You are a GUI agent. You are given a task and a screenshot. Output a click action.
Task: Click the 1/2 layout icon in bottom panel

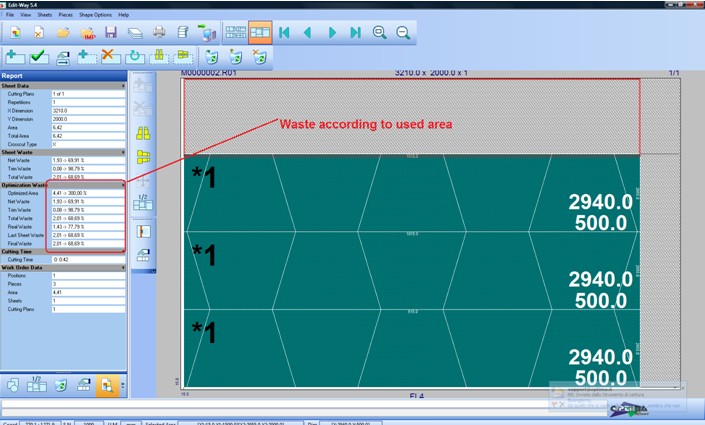coord(36,385)
